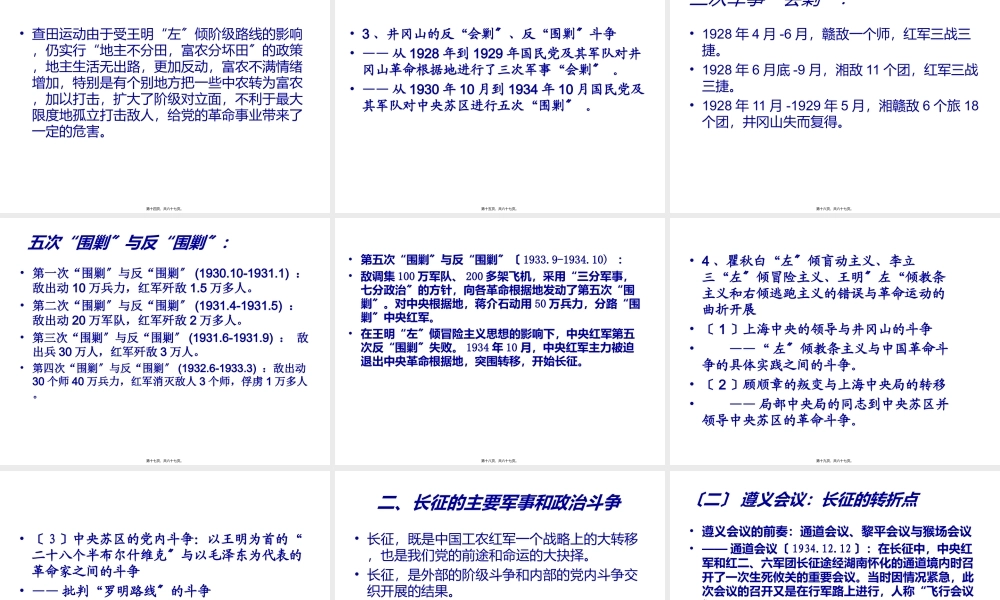Click the heading 五次"围剿"与反"围剿"
The height and width of the screenshot is (600, 1000).
click(128, 241)
